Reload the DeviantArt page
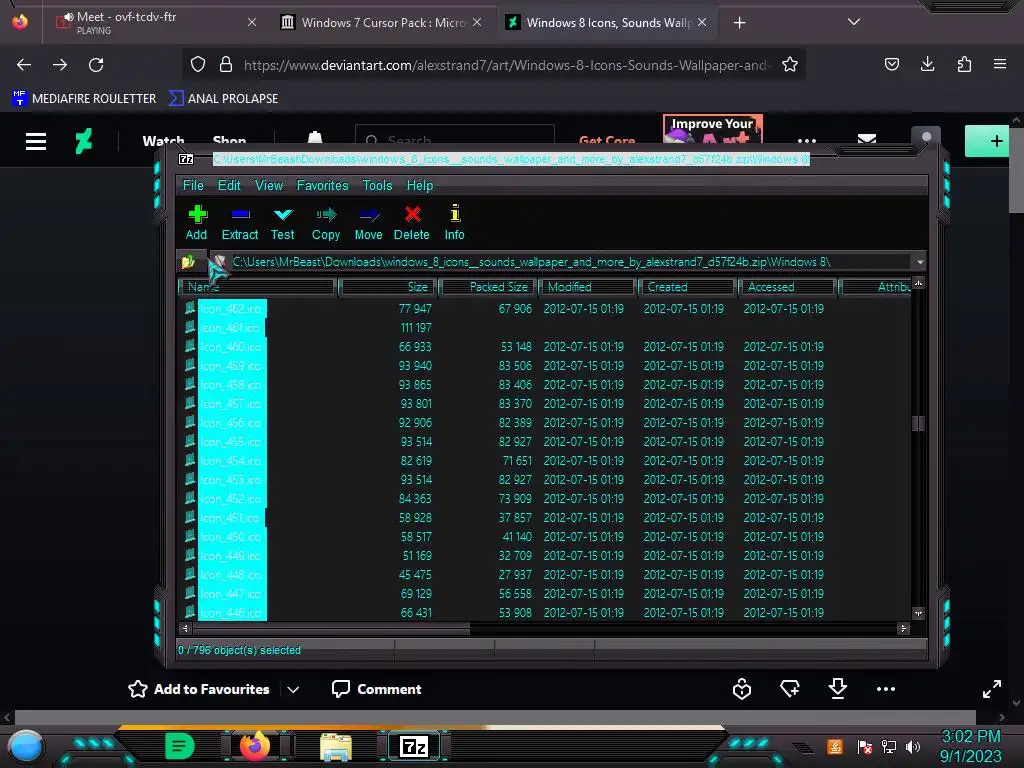 [x=96, y=65]
